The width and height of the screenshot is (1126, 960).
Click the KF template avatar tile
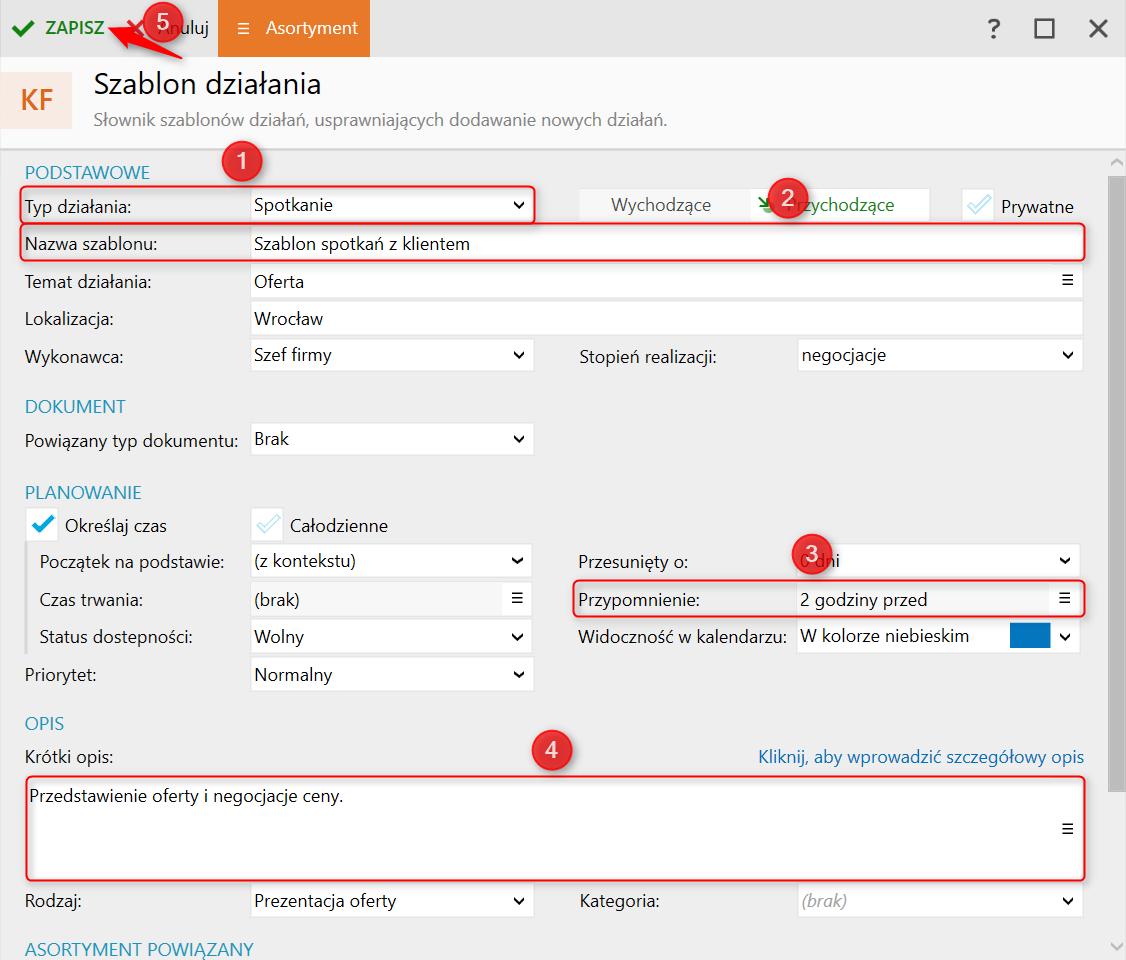coord(37,101)
